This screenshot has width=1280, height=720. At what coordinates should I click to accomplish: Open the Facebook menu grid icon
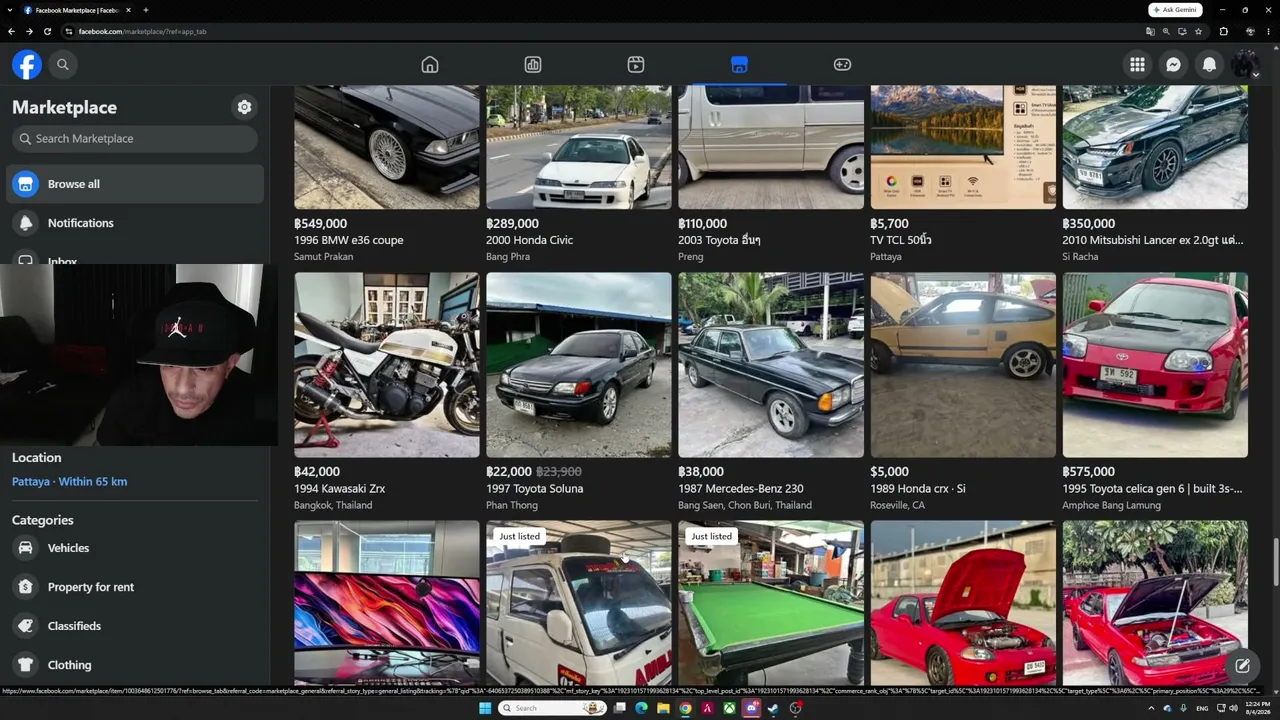pyautogui.click(x=1137, y=65)
